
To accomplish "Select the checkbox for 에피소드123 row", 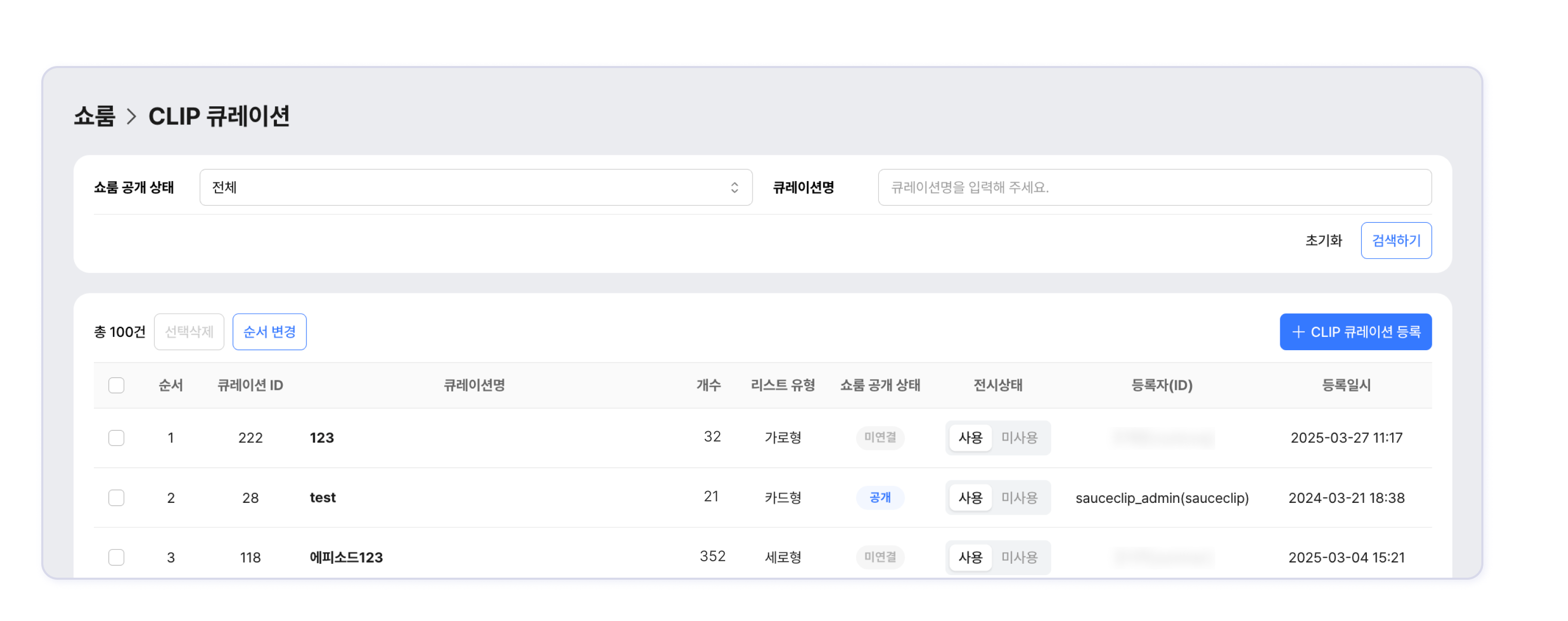I will click(116, 557).
